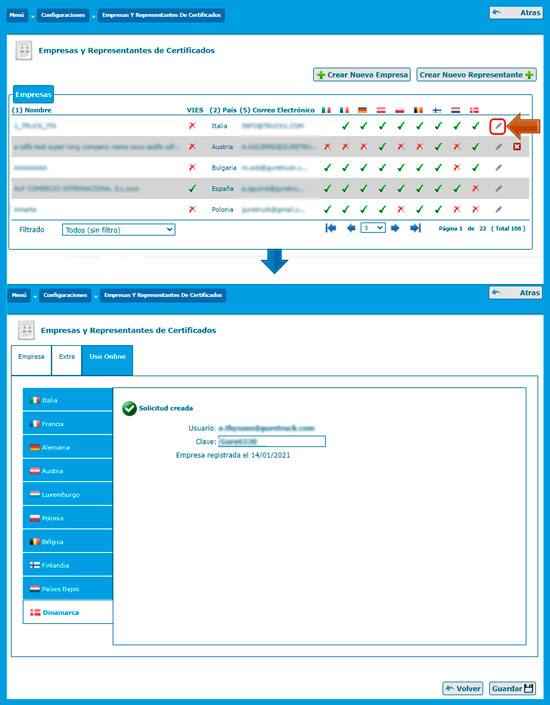Switch to the Extra tab
Image resolution: width=550 pixels, height=705 pixels.
click(67, 360)
